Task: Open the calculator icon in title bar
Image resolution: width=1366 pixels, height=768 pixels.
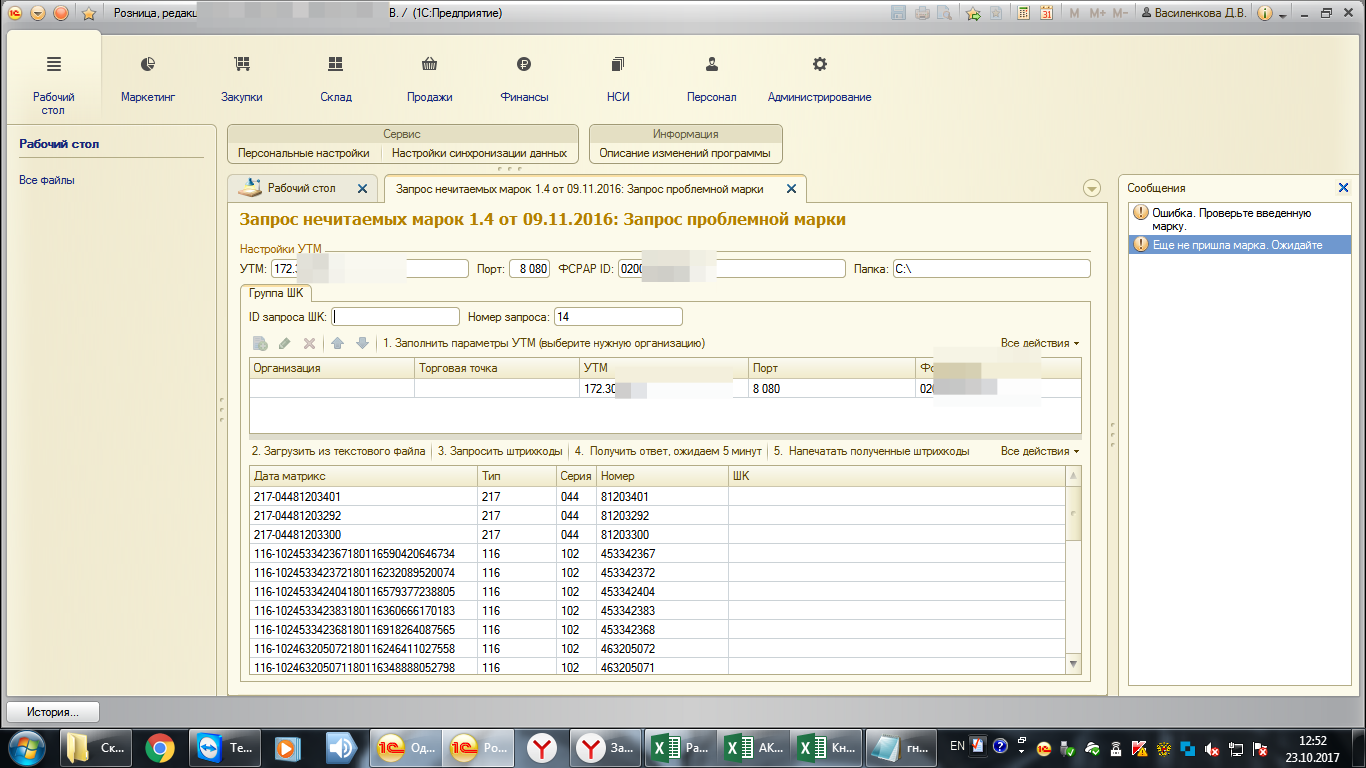Action: (x=1023, y=14)
